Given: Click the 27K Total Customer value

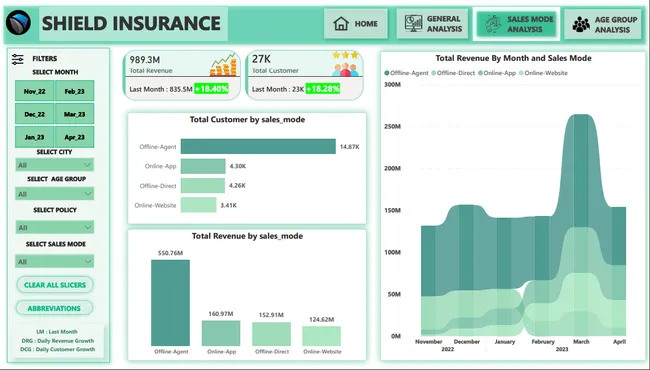Looking at the screenshot, I should click(x=262, y=59).
